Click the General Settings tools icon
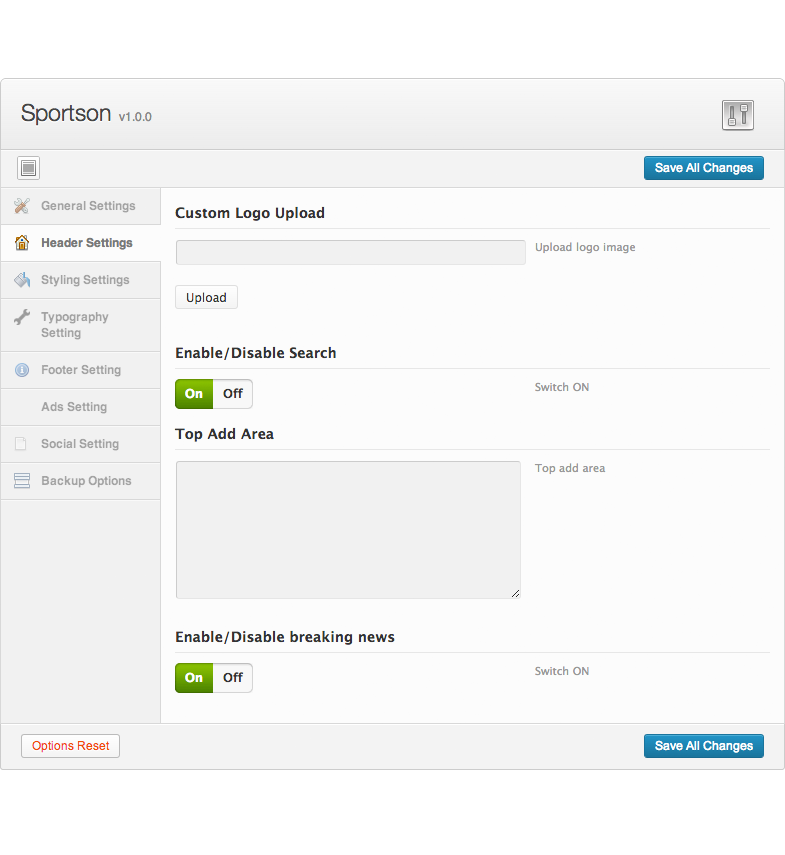This screenshot has height=855, width=785. coord(22,206)
